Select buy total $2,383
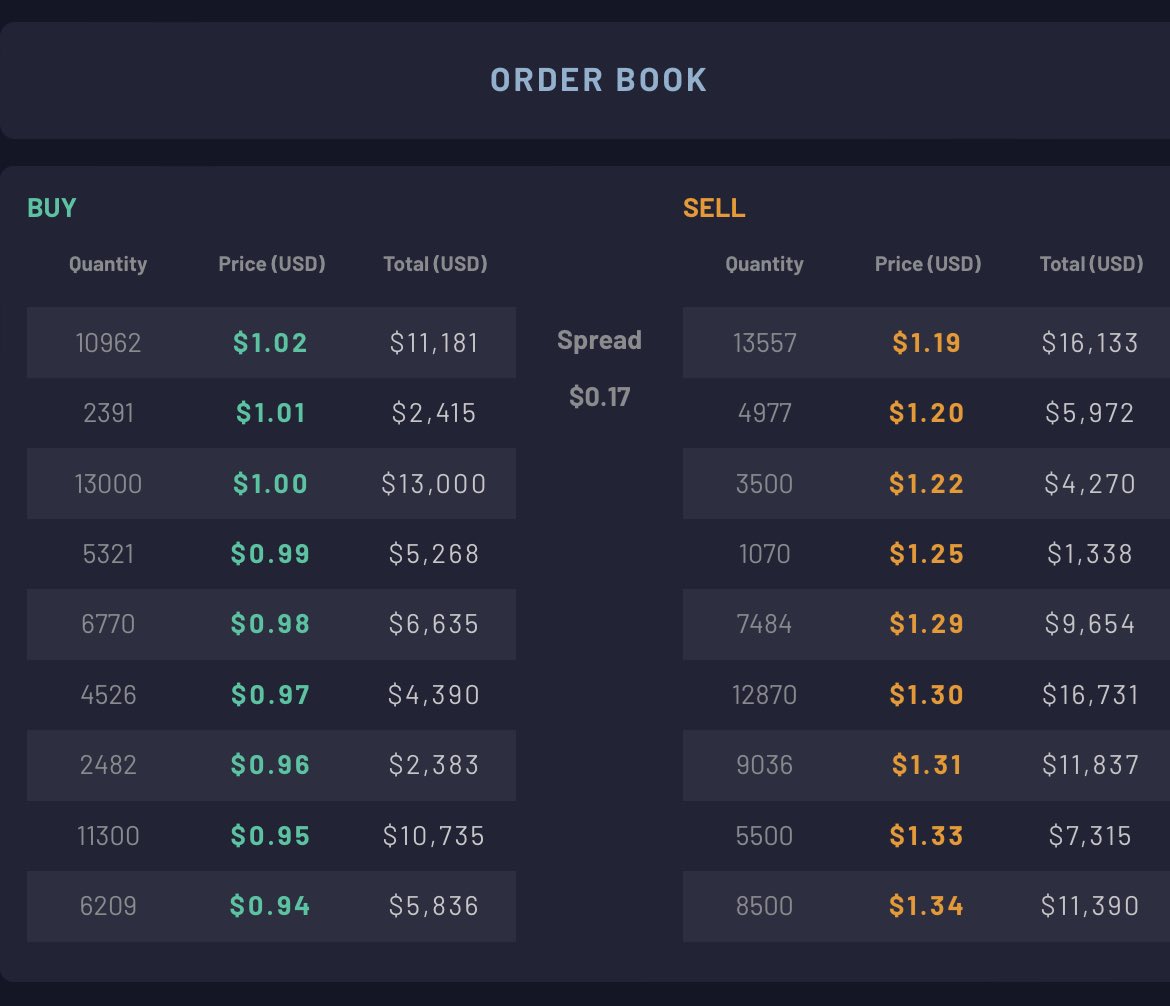Image resolution: width=1170 pixels, height=1006 pixels. 434,765
